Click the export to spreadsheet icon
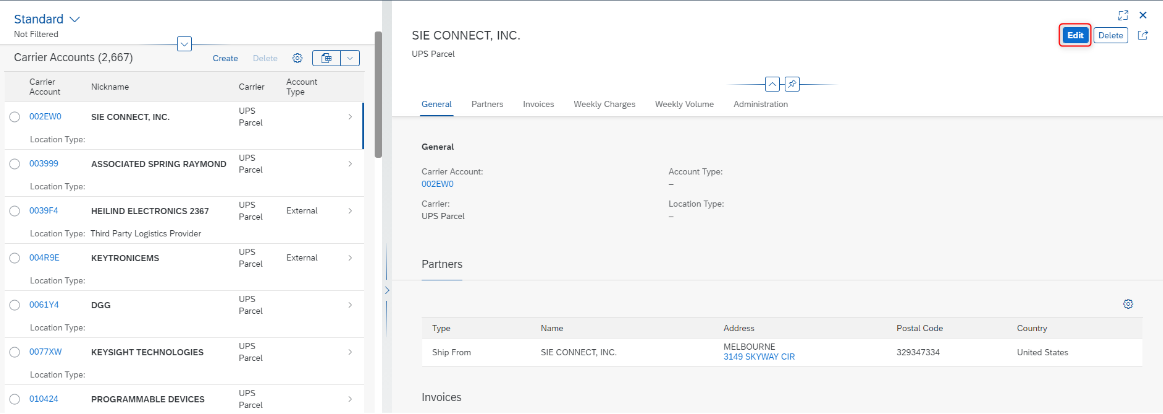1163x414 pixels. (x=326, y=58)
